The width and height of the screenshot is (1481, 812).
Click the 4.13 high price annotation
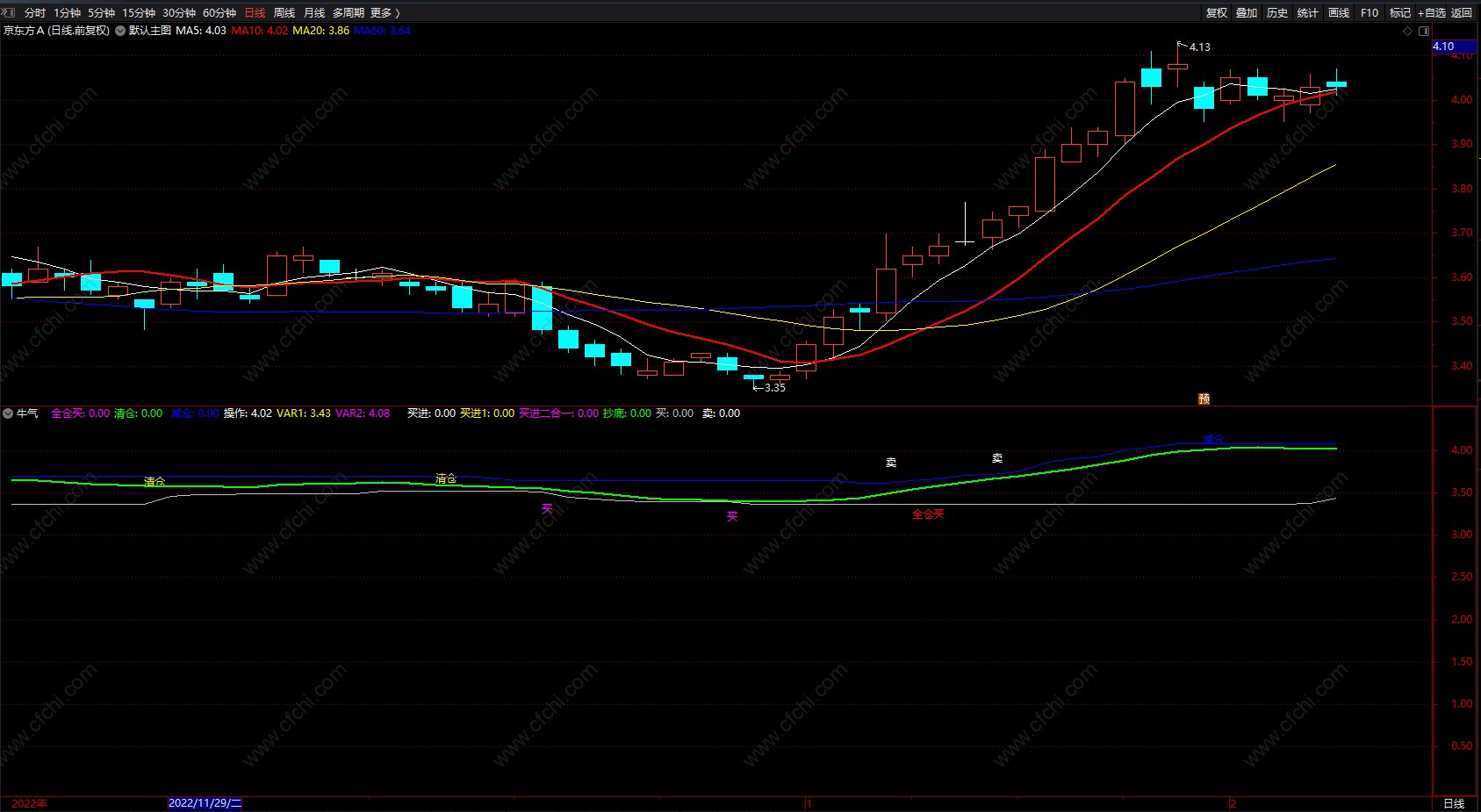pos(1199,47)
